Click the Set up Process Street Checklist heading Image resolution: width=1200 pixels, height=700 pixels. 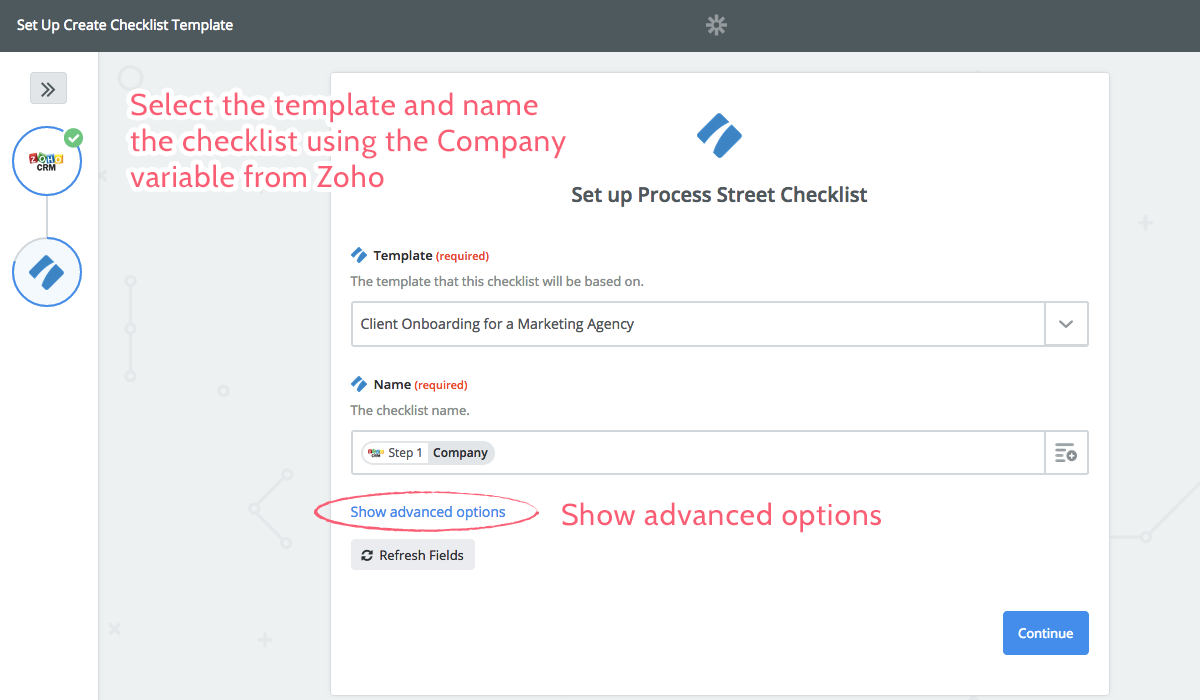click(719, 195)
